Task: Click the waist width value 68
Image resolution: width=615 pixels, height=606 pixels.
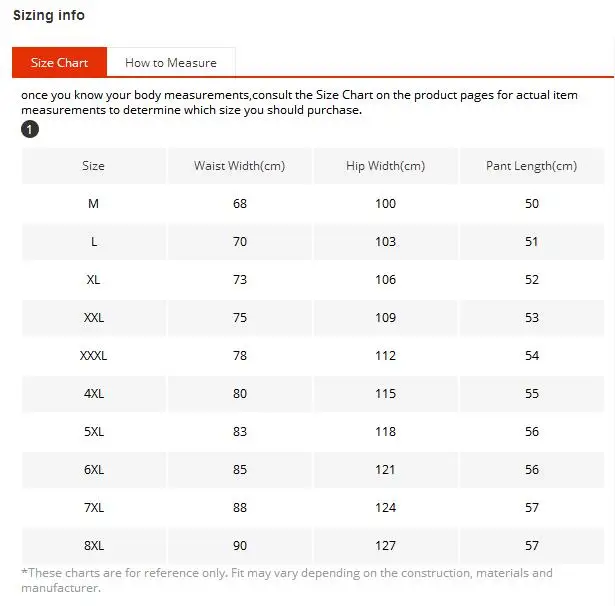Action: (240, 204)
